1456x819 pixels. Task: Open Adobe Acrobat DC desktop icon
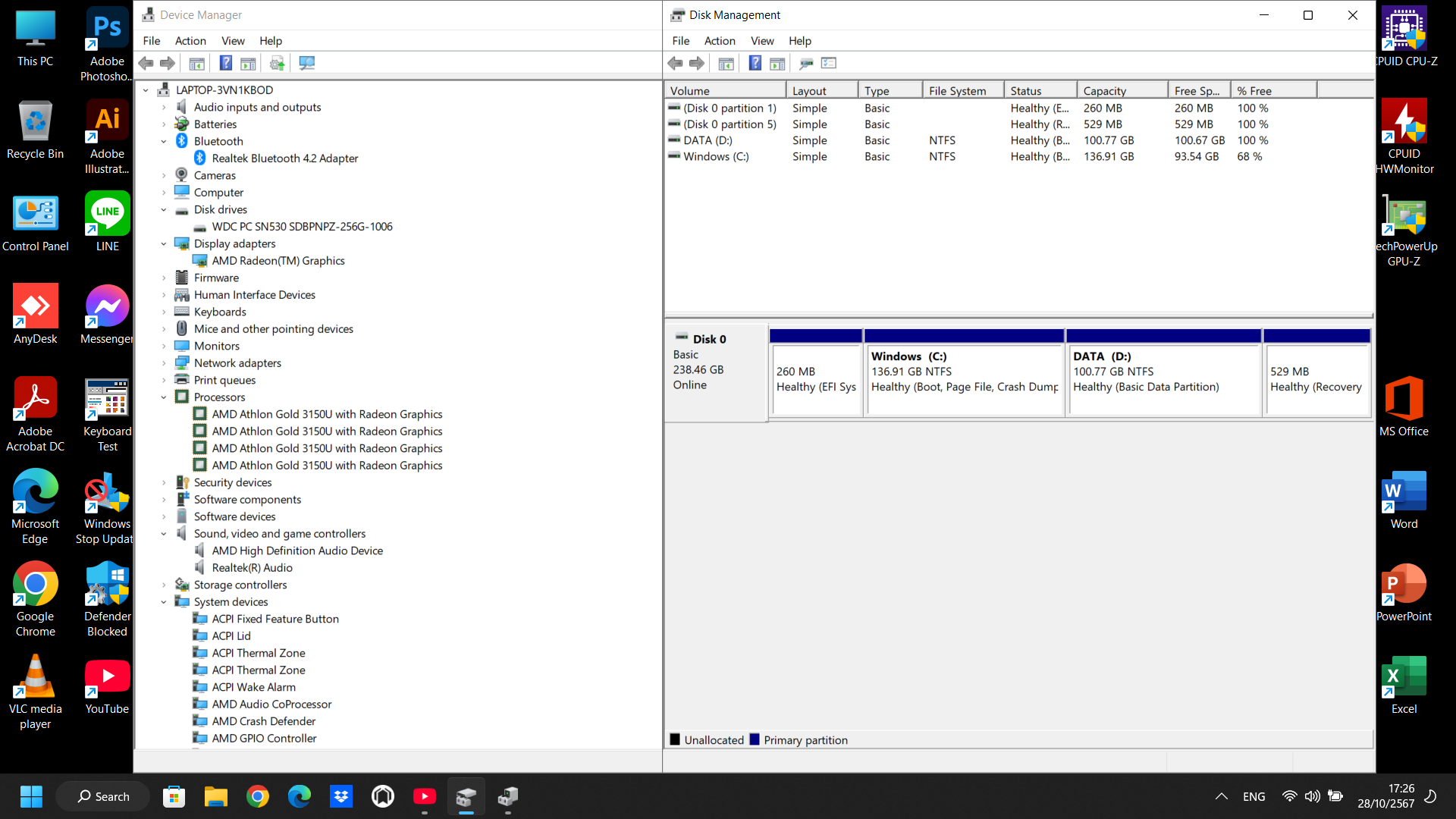(35, 414)
